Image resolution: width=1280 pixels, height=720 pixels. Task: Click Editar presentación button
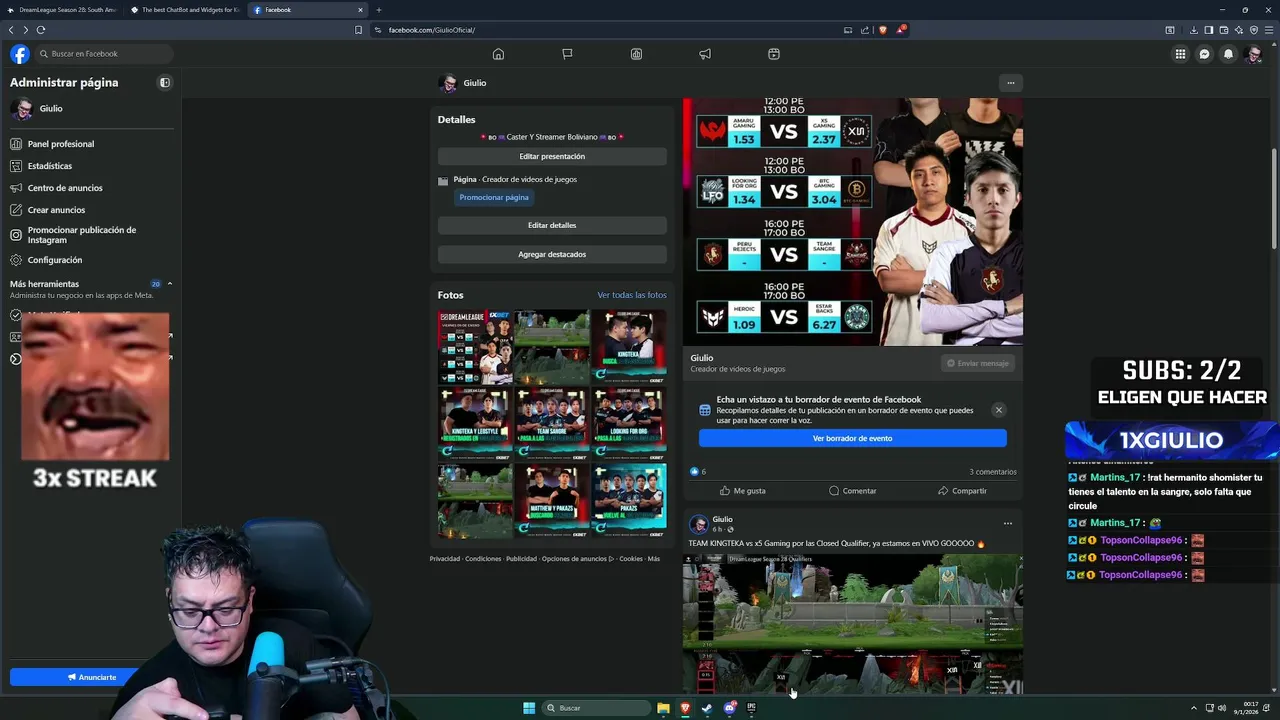pos(552,157)
